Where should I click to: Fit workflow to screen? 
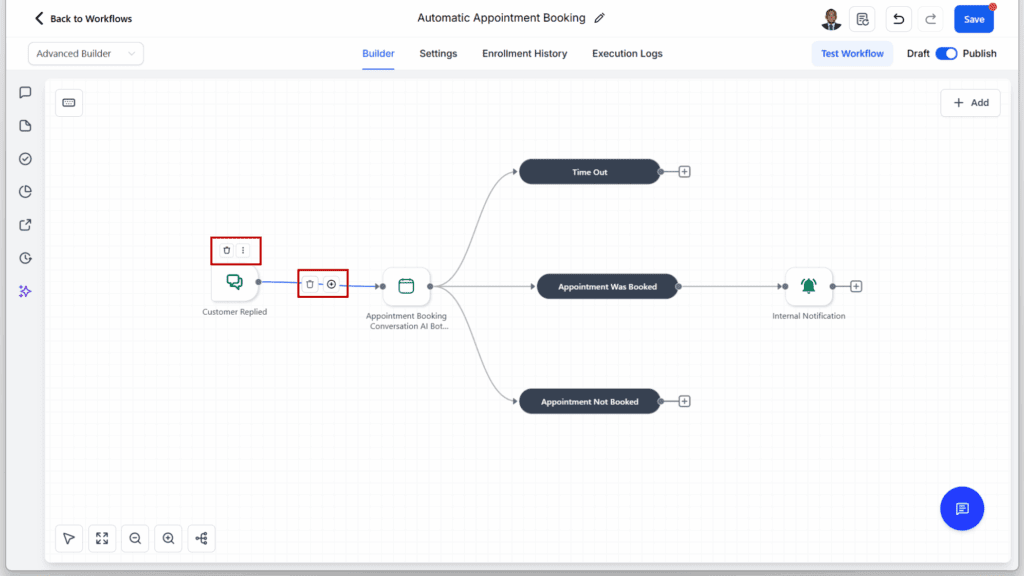click(102, 538)
